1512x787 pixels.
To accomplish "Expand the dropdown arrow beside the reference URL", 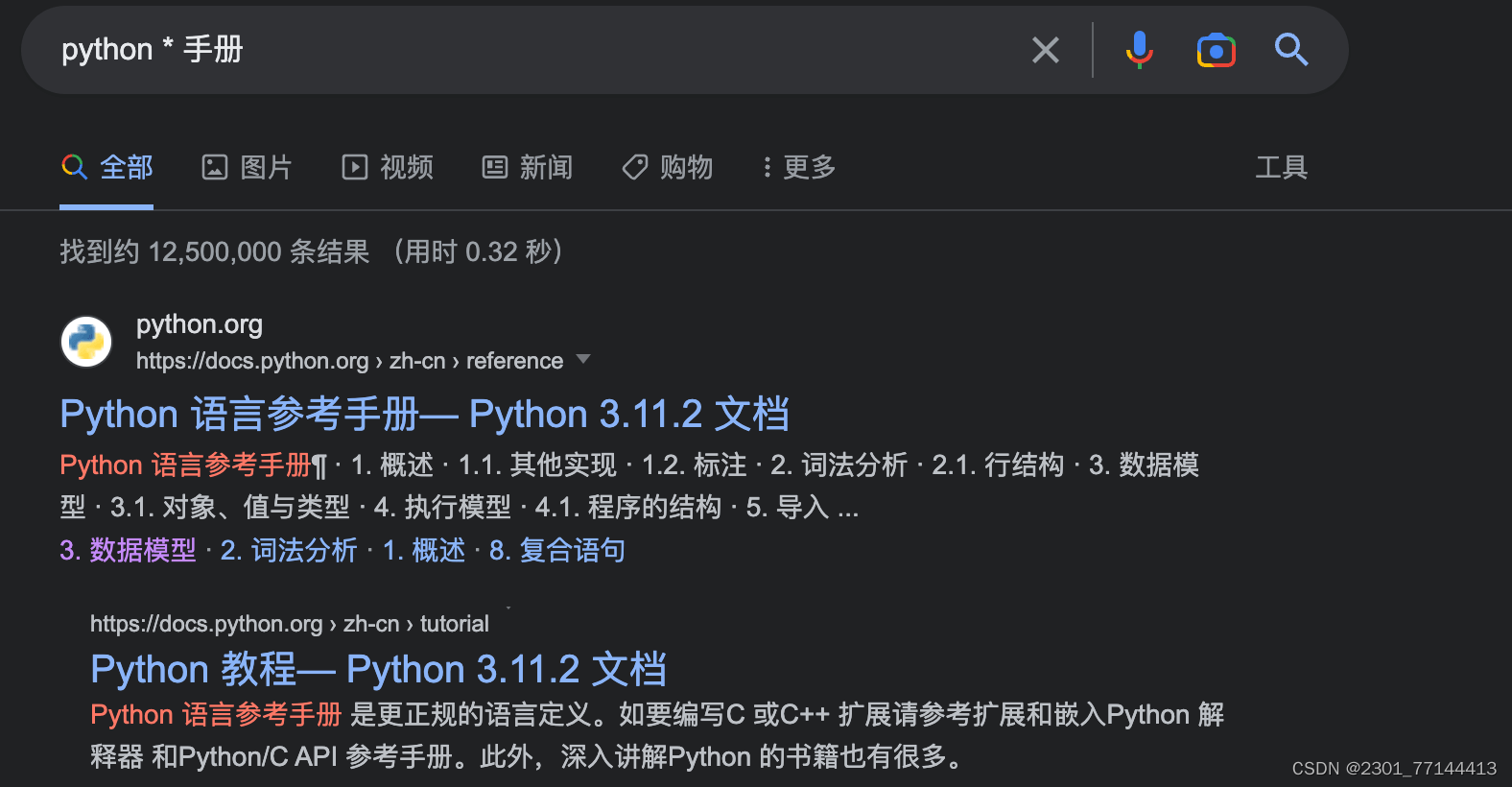I will [582, 360].
